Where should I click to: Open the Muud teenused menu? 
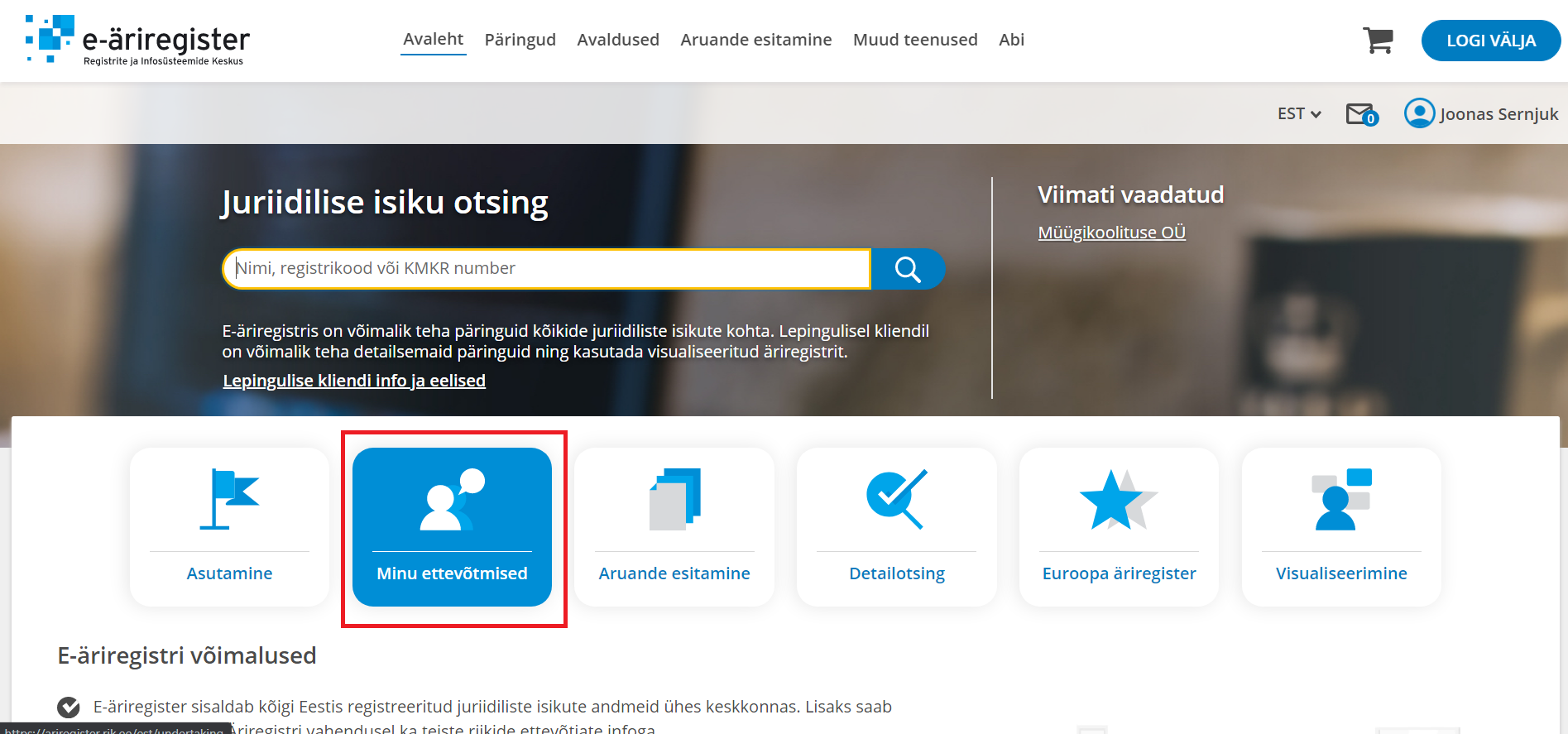pos(915,40)
